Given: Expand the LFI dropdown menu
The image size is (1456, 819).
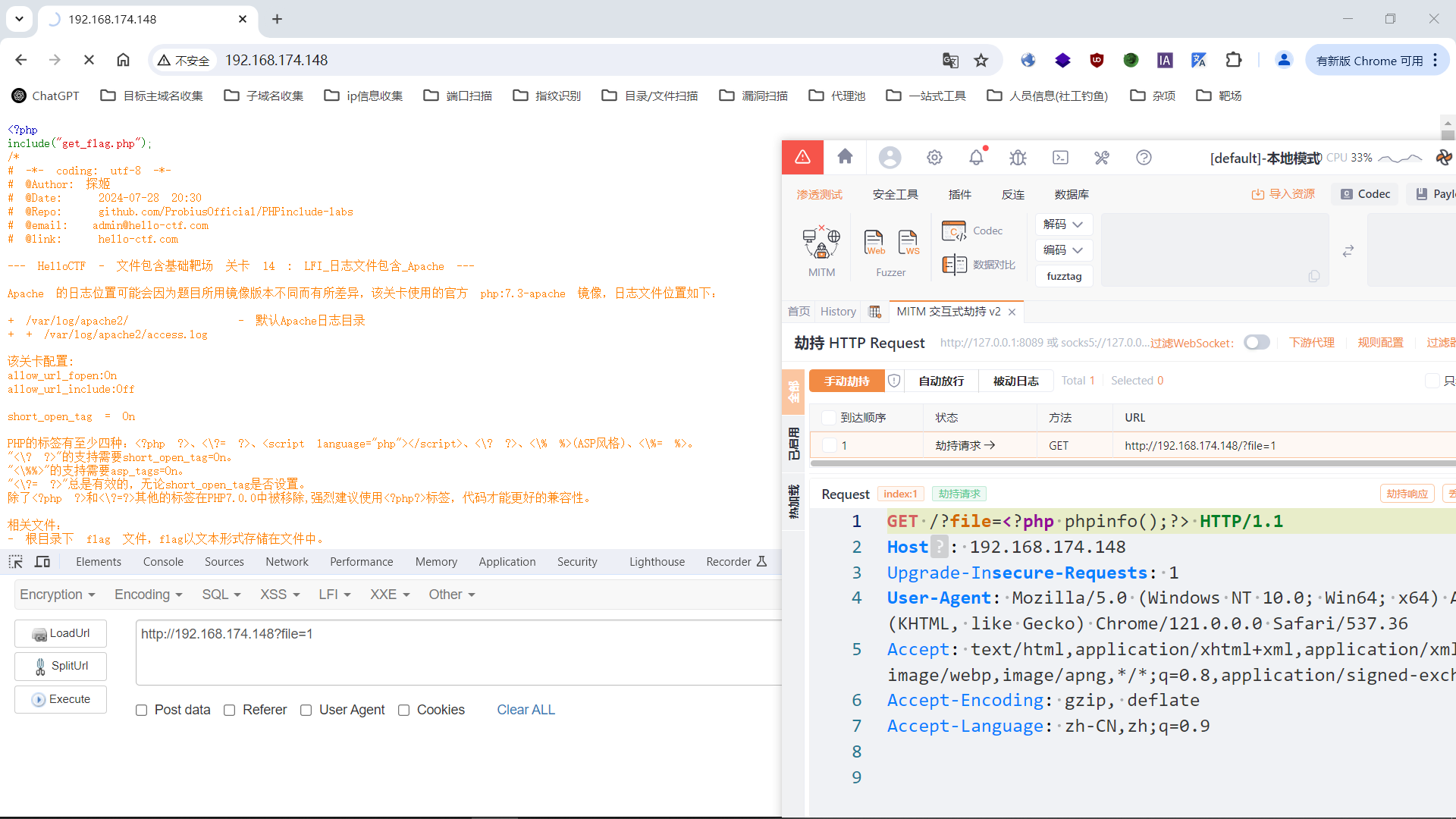Looking at the screenshot, I should point(334,595).
